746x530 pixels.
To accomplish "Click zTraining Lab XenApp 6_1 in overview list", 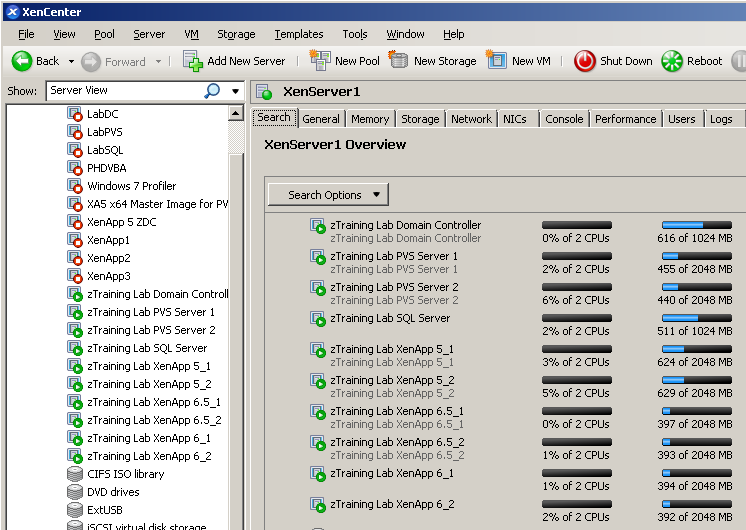I will click(x=392, y=473).
